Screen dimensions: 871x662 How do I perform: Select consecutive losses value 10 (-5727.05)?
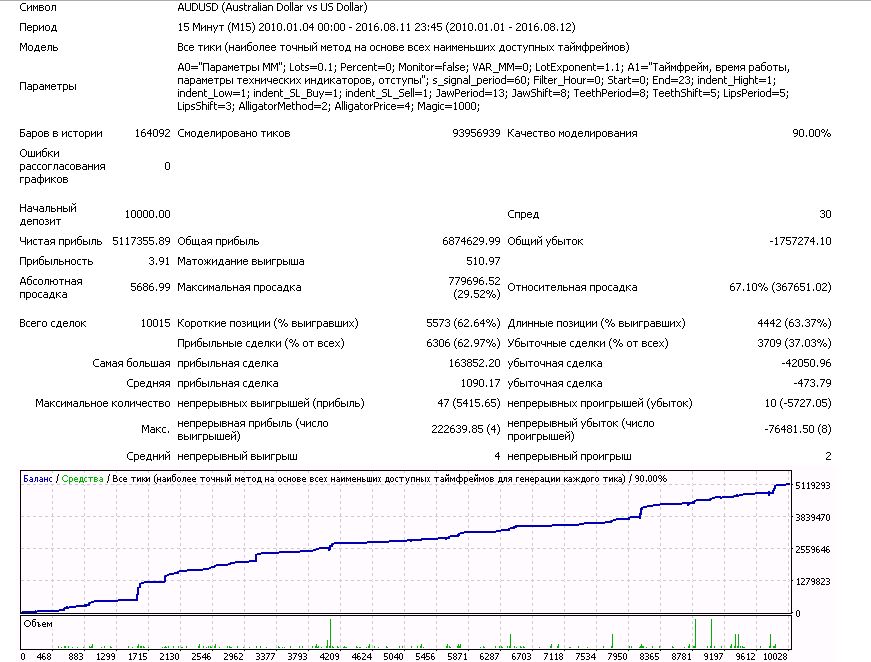pyautogui.click(x=798, y=403)
